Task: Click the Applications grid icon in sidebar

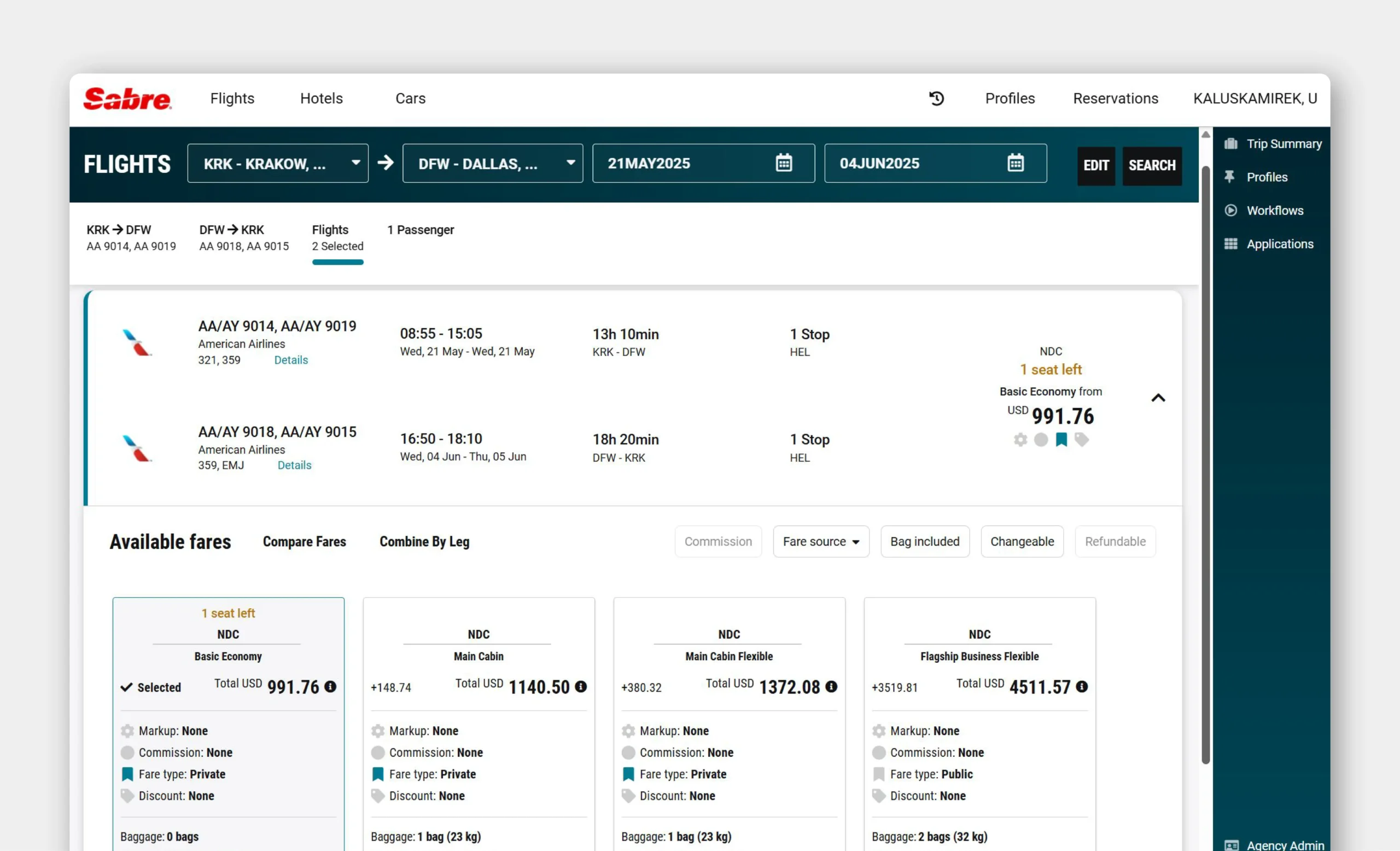Action: (x=1230, y=244)
